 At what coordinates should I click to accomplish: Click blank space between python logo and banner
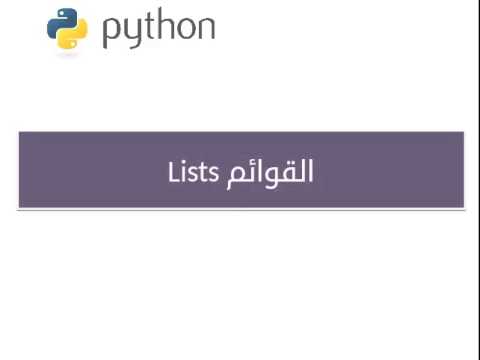click(x=240, y=95)
